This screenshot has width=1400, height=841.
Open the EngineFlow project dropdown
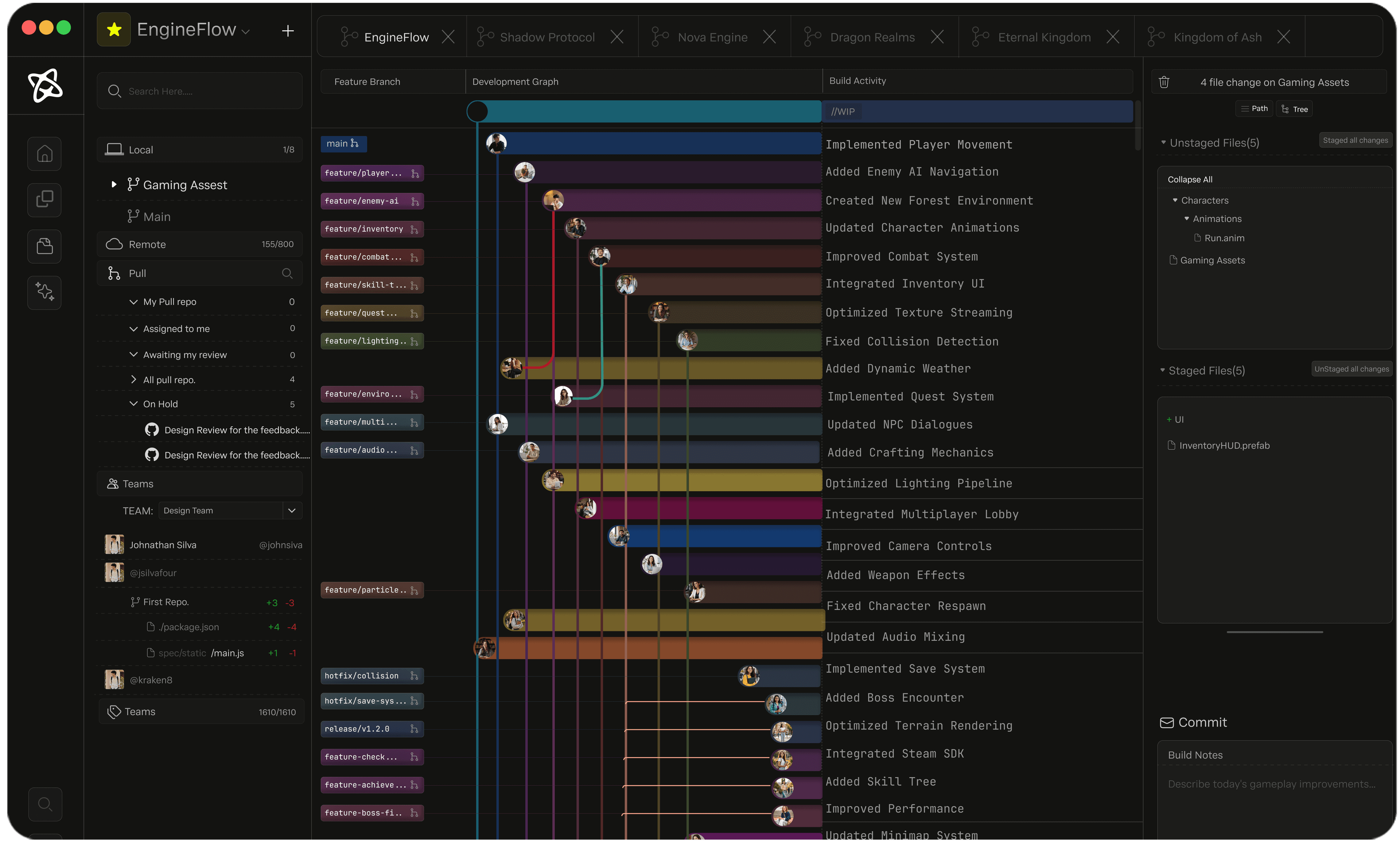tap(246, 32)
